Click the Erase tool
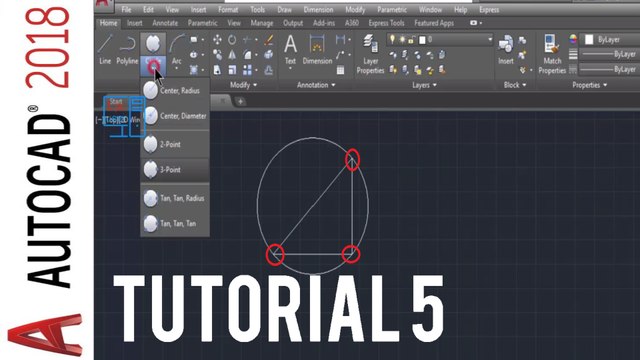 tap(268, 40)
